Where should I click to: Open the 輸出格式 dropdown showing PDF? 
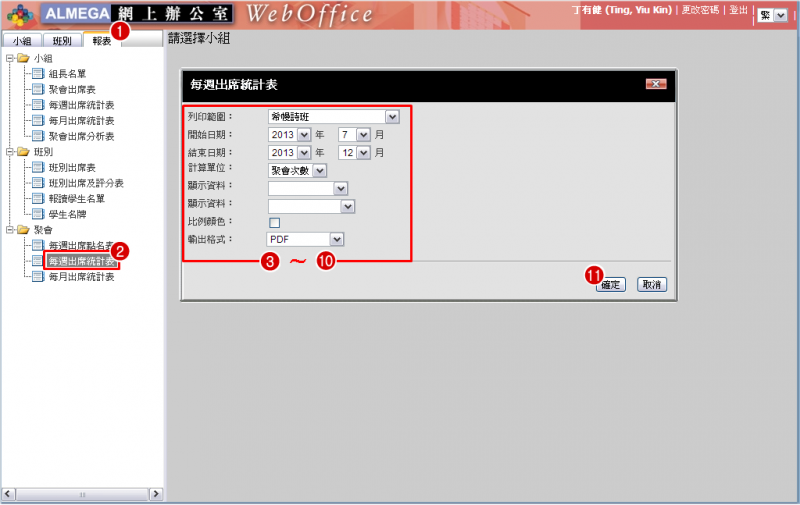305,239
